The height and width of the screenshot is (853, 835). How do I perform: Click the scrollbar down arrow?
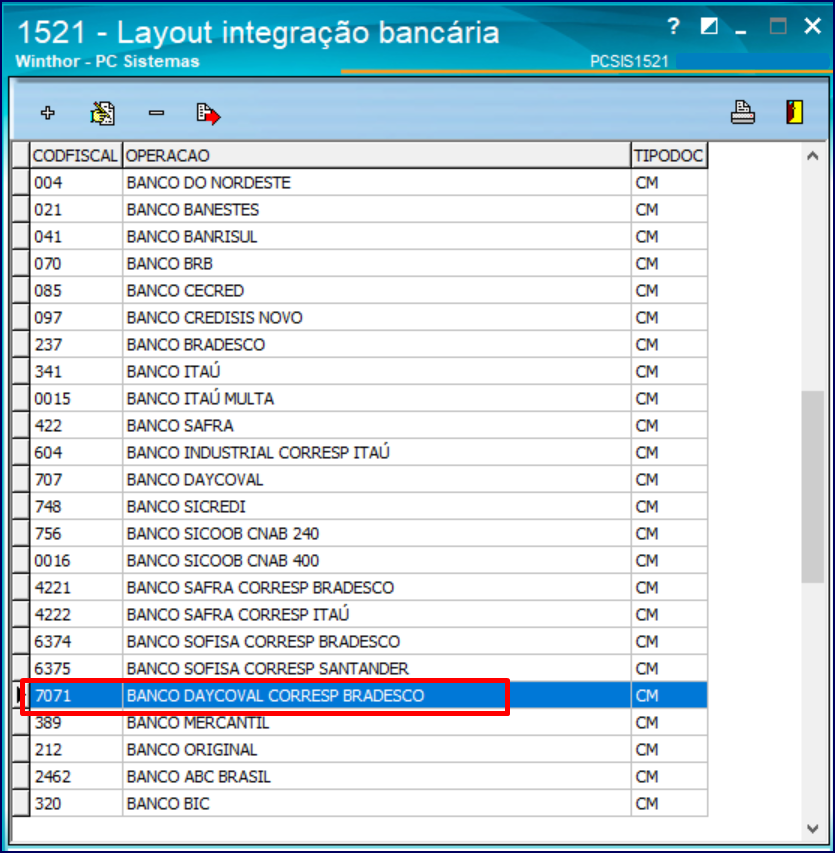[x=813, y=829]
